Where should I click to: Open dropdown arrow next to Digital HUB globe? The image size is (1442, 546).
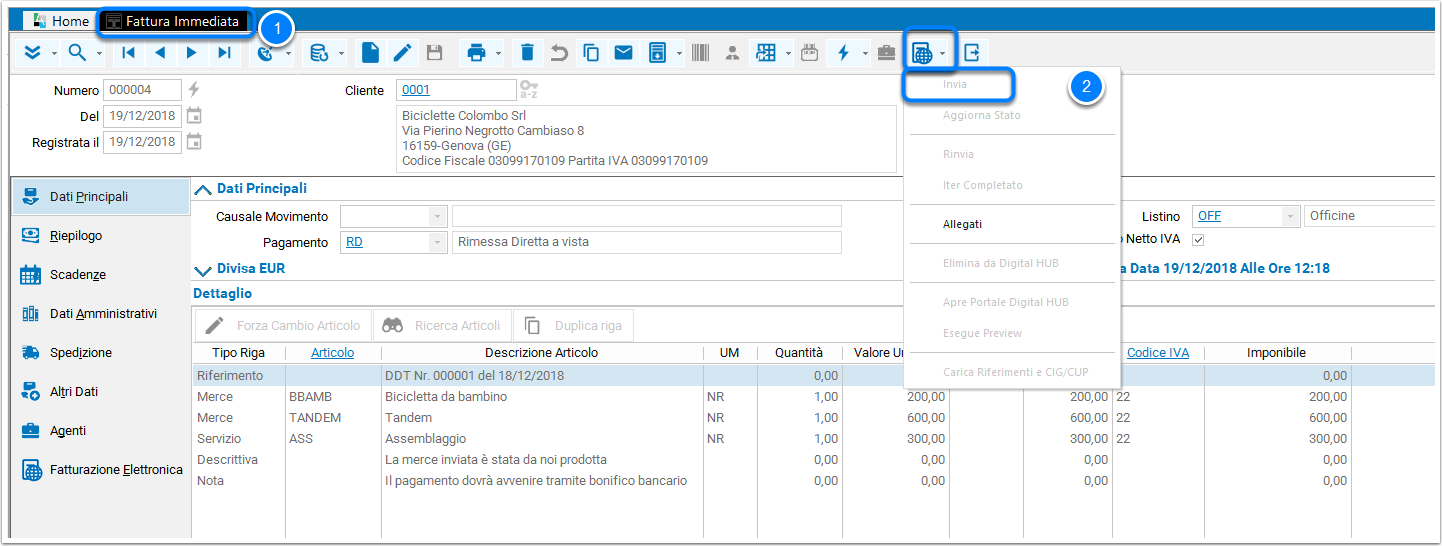pos(943,54)
